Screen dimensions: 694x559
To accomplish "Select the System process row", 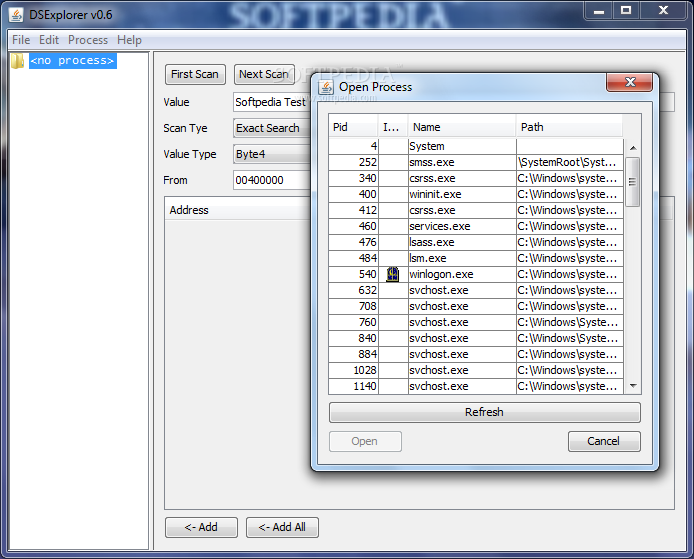I will pyautogui.click(x=476, y=146).
